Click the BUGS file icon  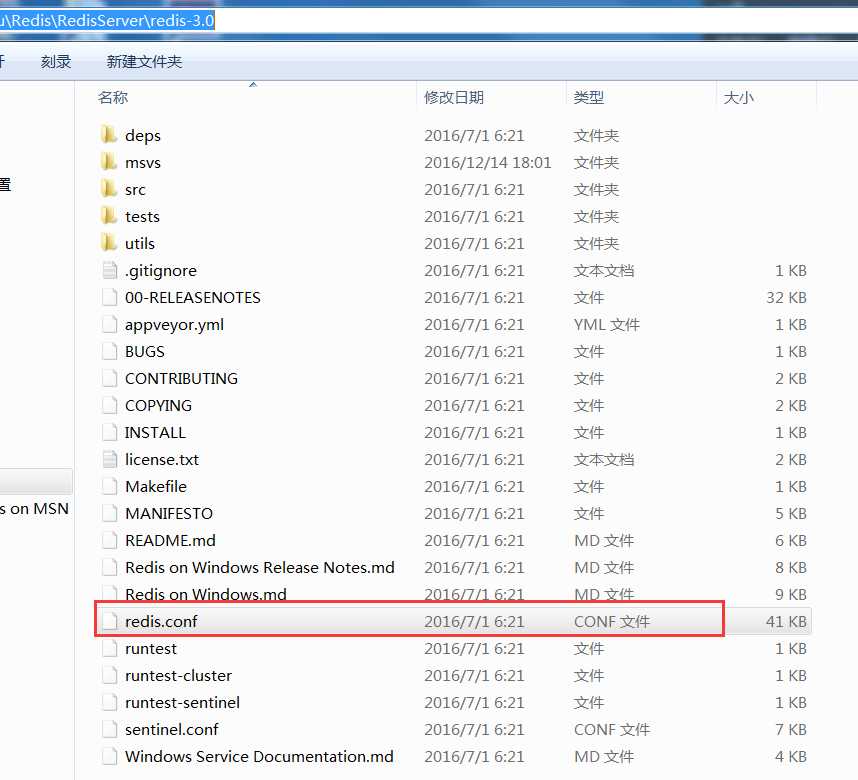pos(109,351)
